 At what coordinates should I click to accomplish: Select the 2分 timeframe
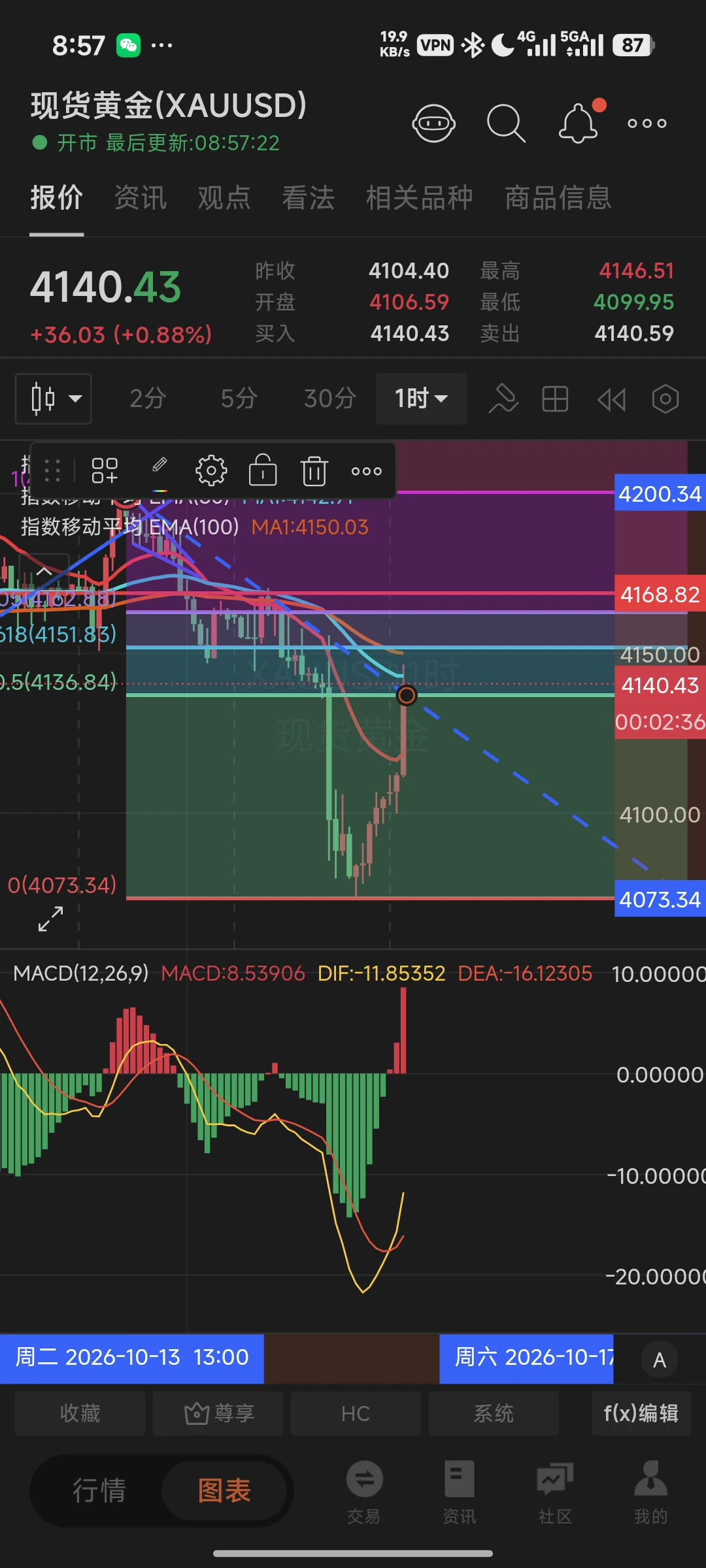[148, 399]
